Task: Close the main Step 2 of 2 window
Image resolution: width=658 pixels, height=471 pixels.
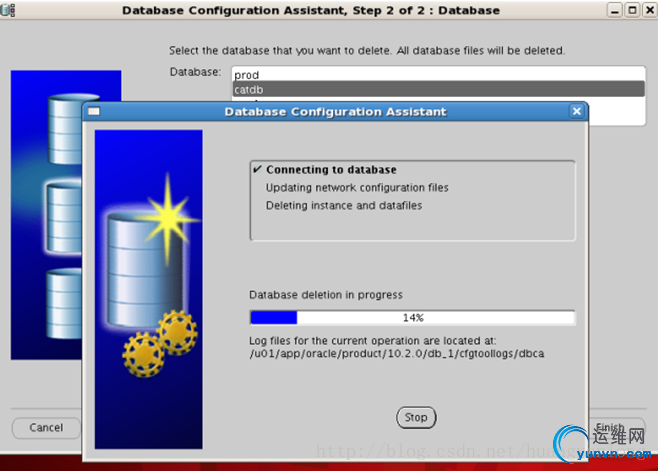Action: (650, 10)
